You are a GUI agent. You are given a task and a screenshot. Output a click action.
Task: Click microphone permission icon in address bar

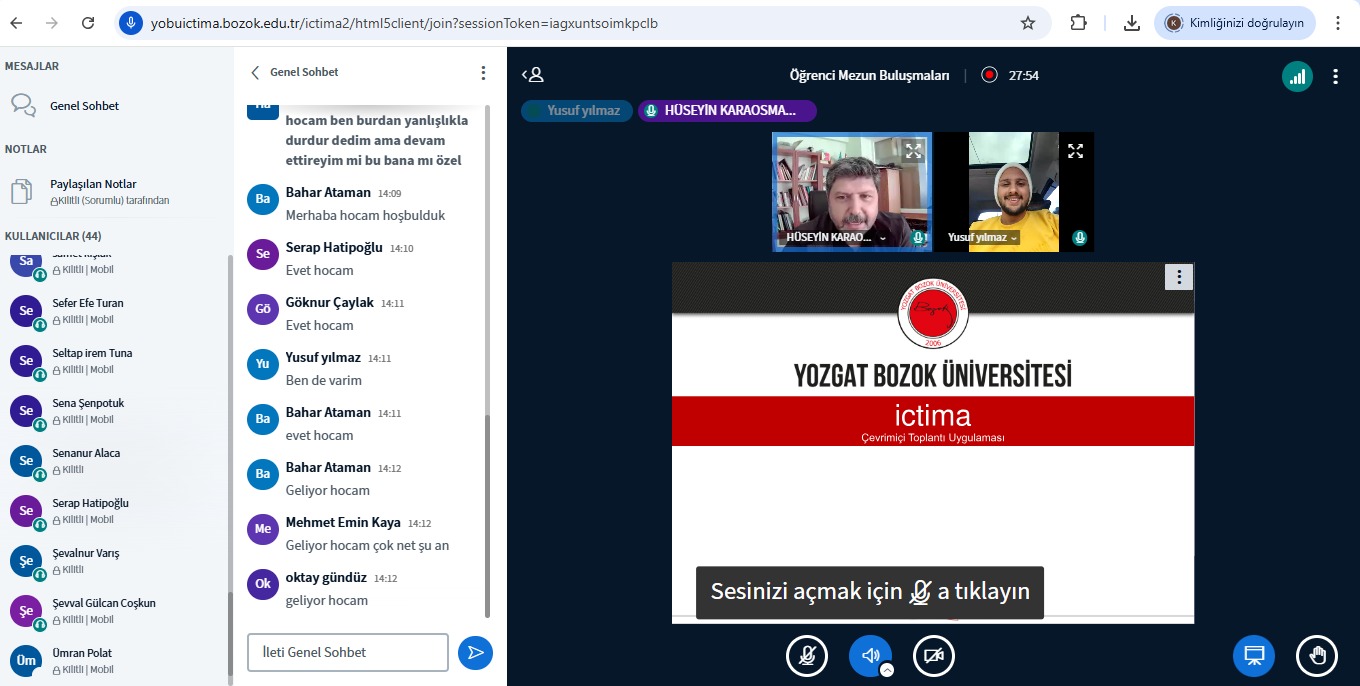(x=131, y=22)
